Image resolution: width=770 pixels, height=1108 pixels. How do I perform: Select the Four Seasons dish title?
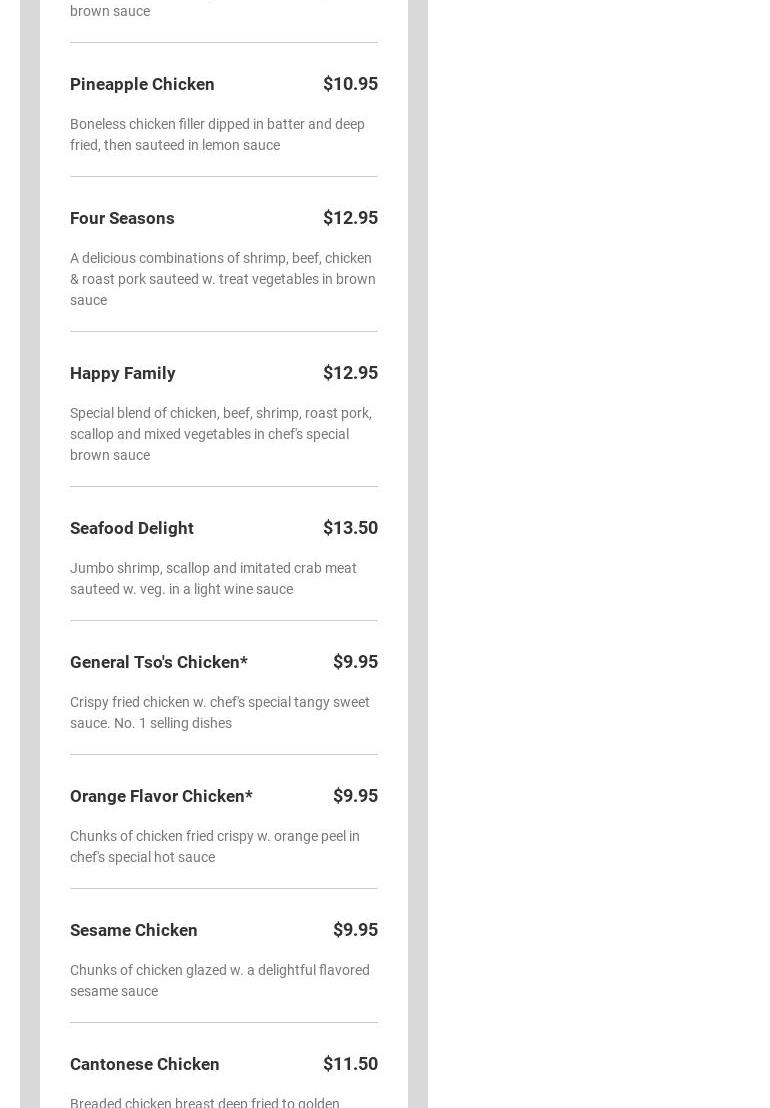pyautogui.click(x=122, y=218)
